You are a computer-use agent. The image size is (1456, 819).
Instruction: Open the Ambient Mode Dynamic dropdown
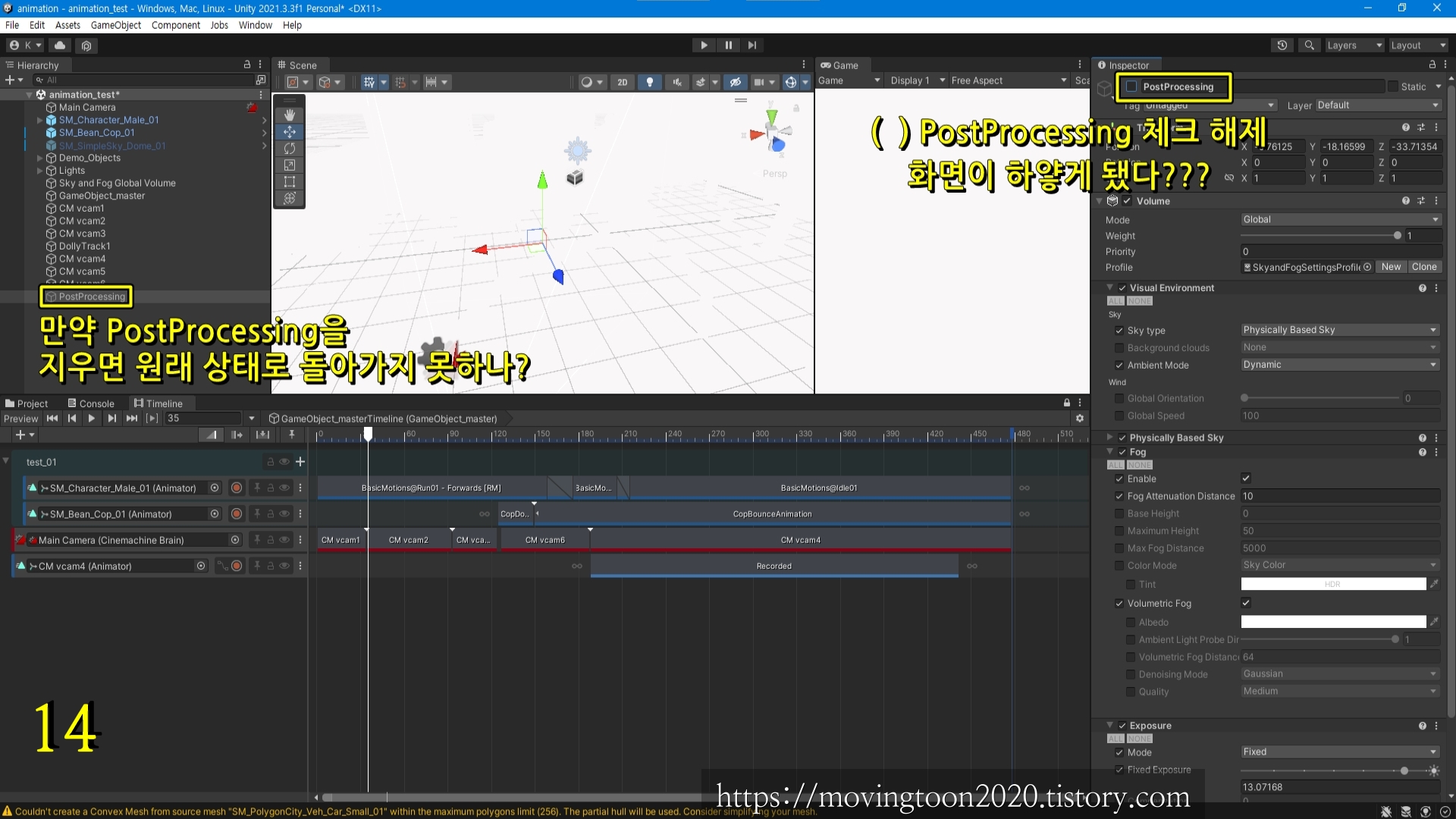[1340, 365]
